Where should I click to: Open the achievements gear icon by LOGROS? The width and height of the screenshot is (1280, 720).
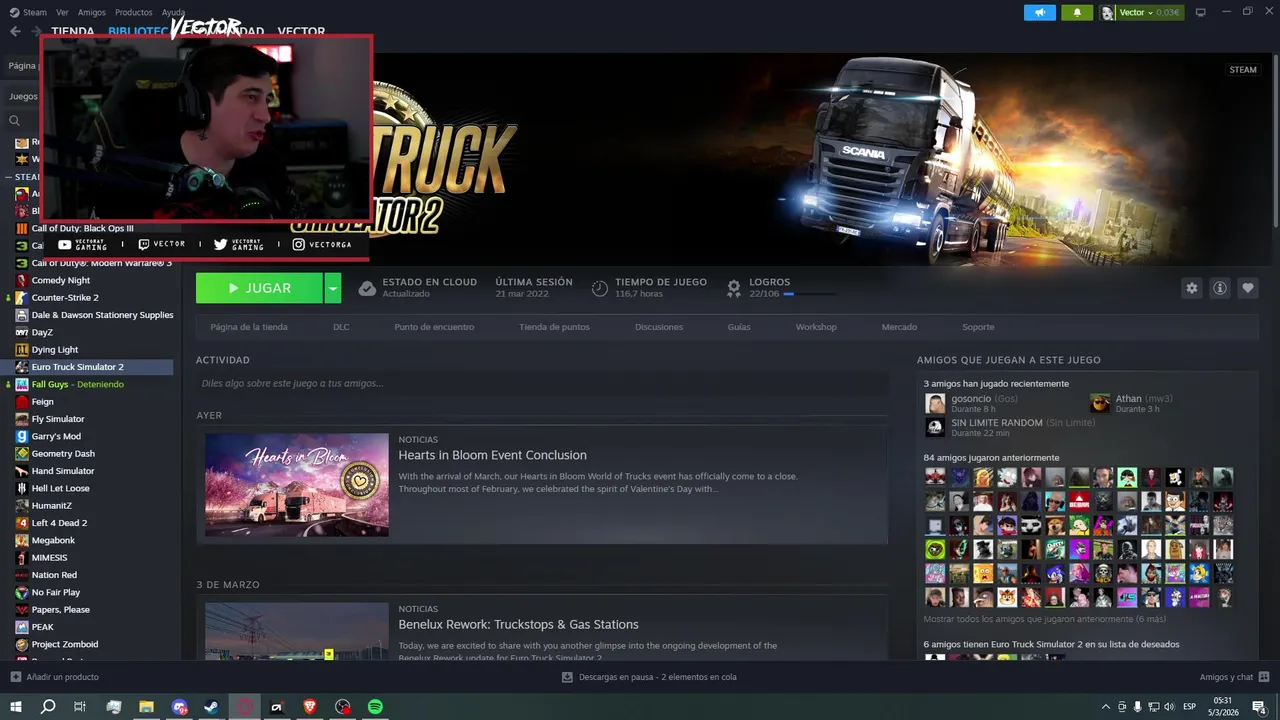click(x=733, y=288)
